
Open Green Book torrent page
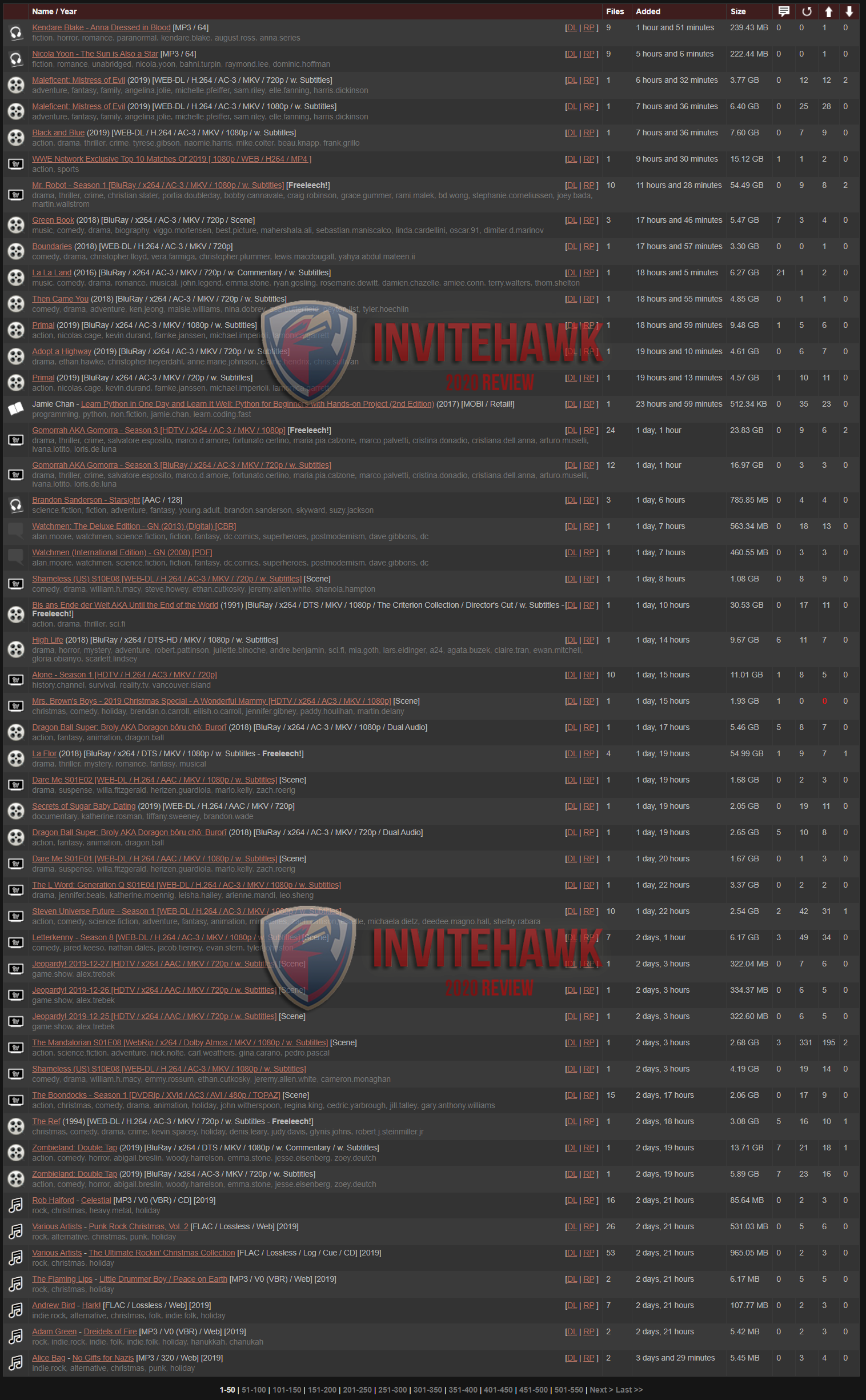tap(53, 220)
